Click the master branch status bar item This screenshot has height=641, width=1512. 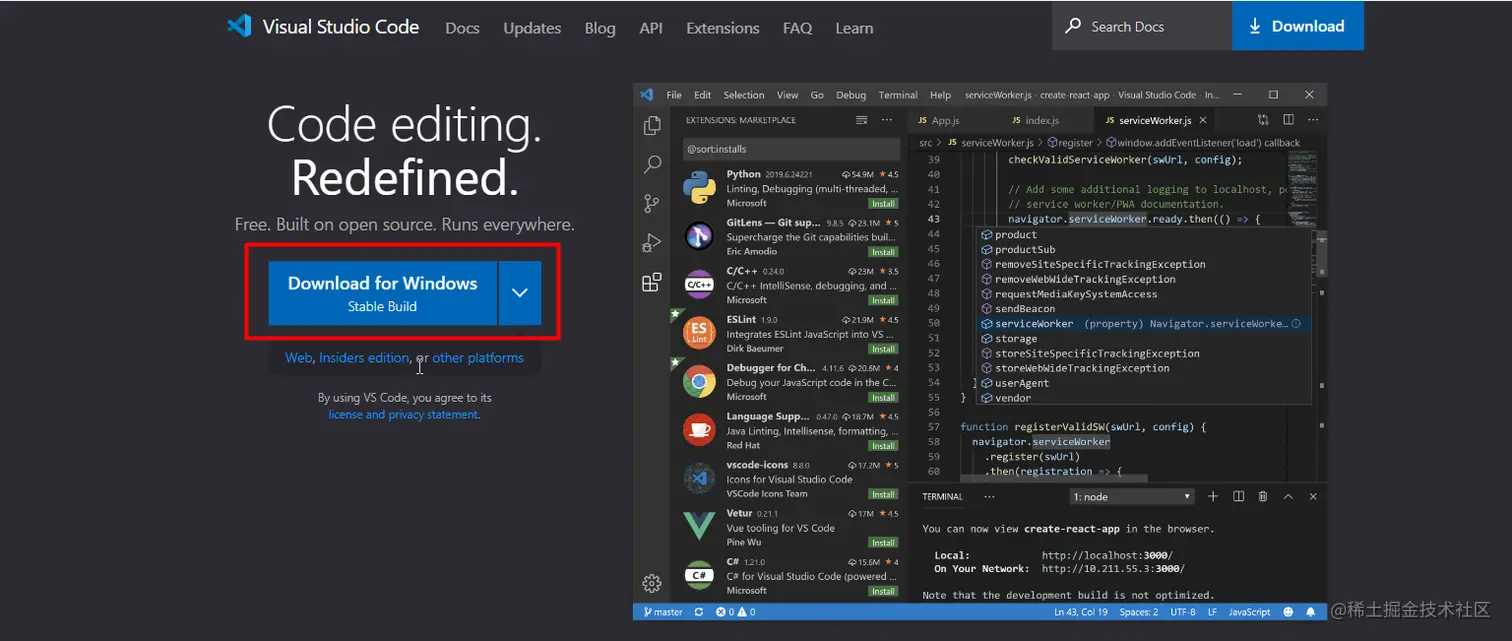(x=663, y=612)
